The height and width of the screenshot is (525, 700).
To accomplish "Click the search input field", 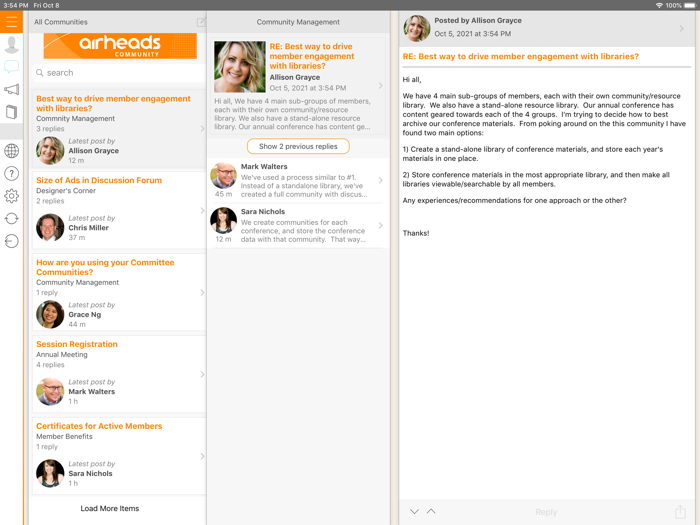I will (119, 73).
